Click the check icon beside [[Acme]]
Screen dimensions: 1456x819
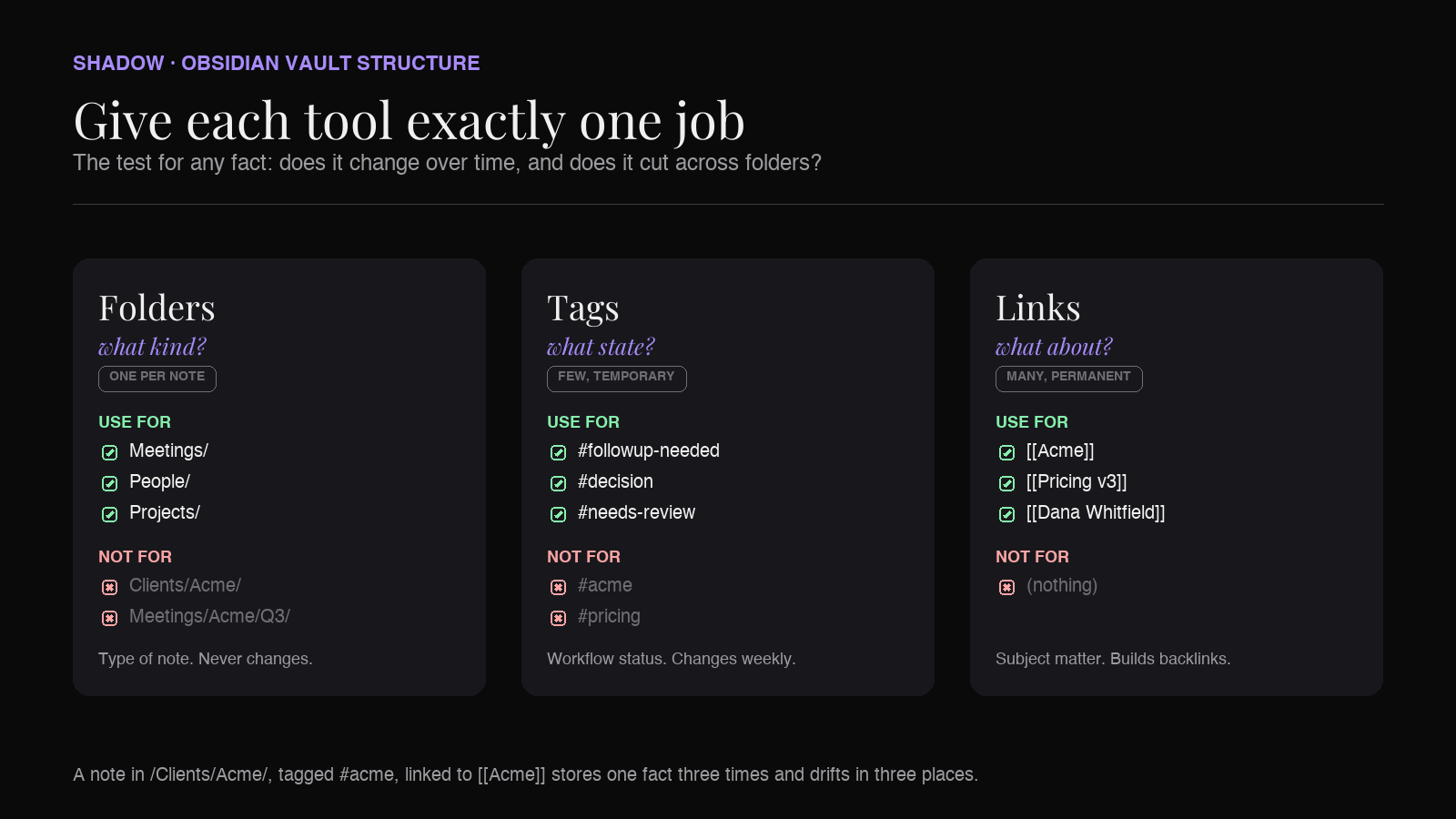(1007, 452)
